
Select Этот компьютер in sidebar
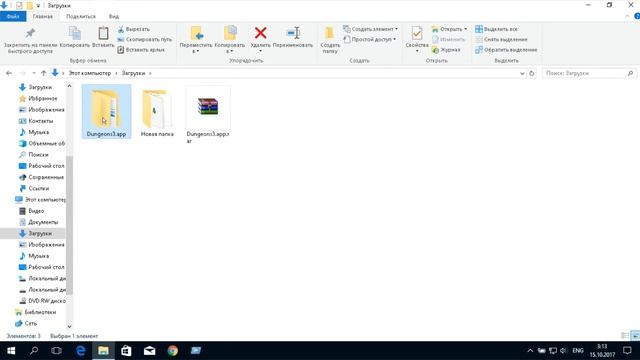[40, 200]
